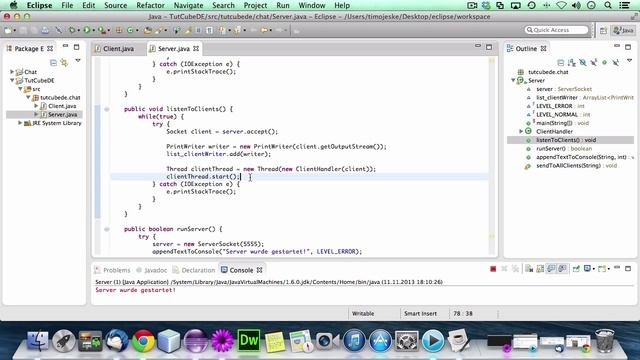Select sendToAllClients(String) in the Outline
Viewport: 640px width, 360px height.
(x=576, y=165)
